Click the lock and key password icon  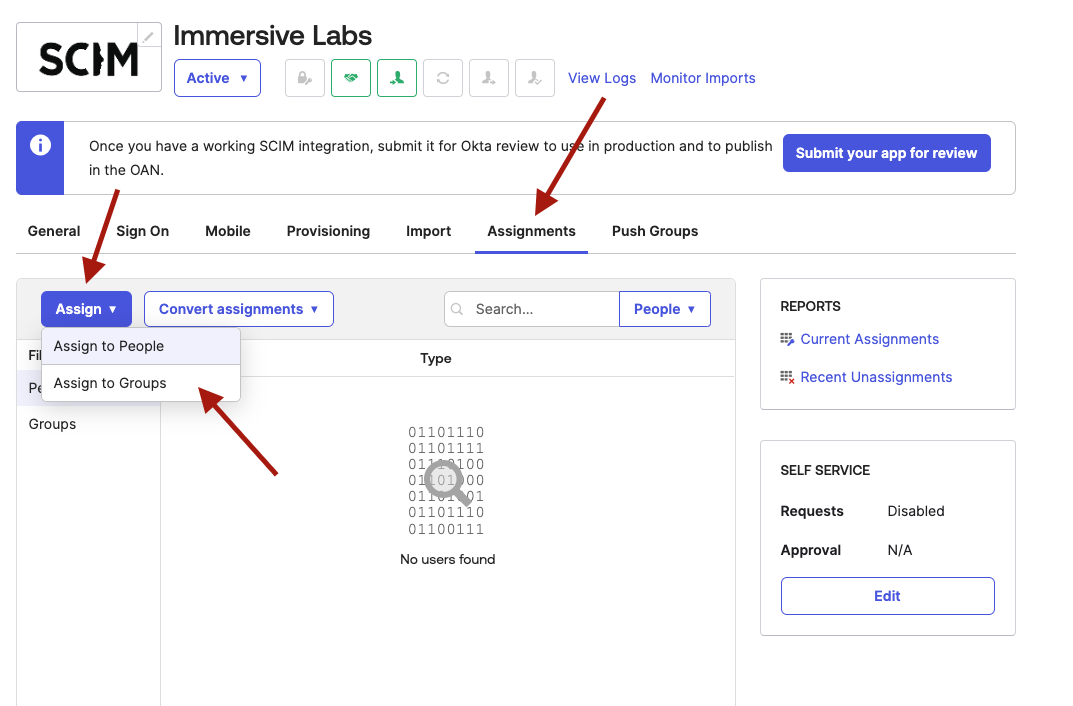click(305, 78)
